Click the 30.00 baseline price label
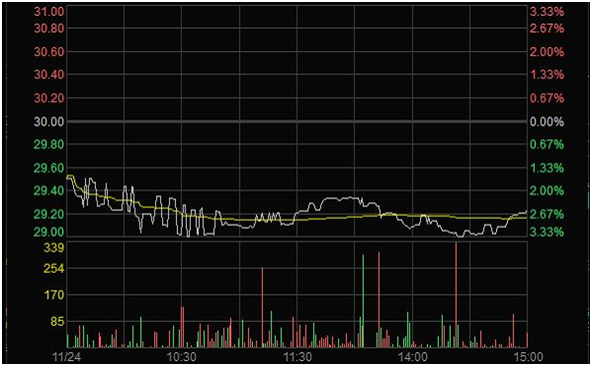592x366 pixels. tap(49, 122)
